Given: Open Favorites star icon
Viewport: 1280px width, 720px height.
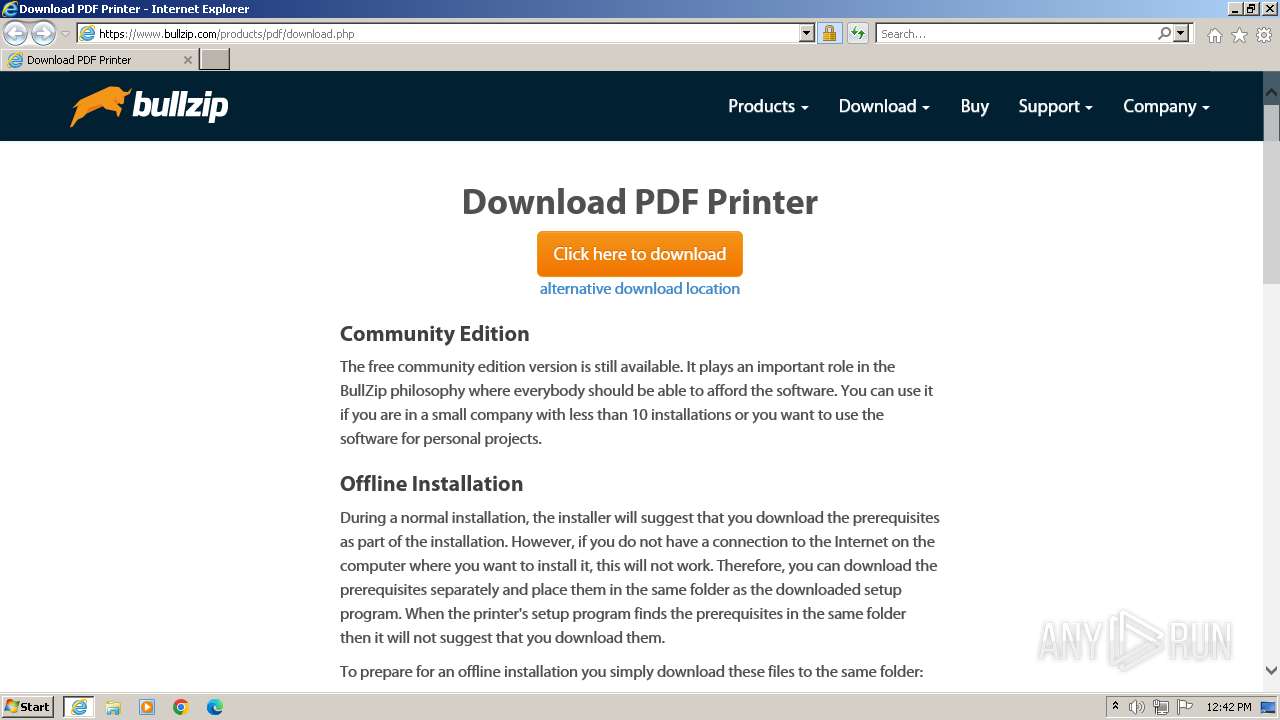Looking at the screenshot, I should 1239,35.
